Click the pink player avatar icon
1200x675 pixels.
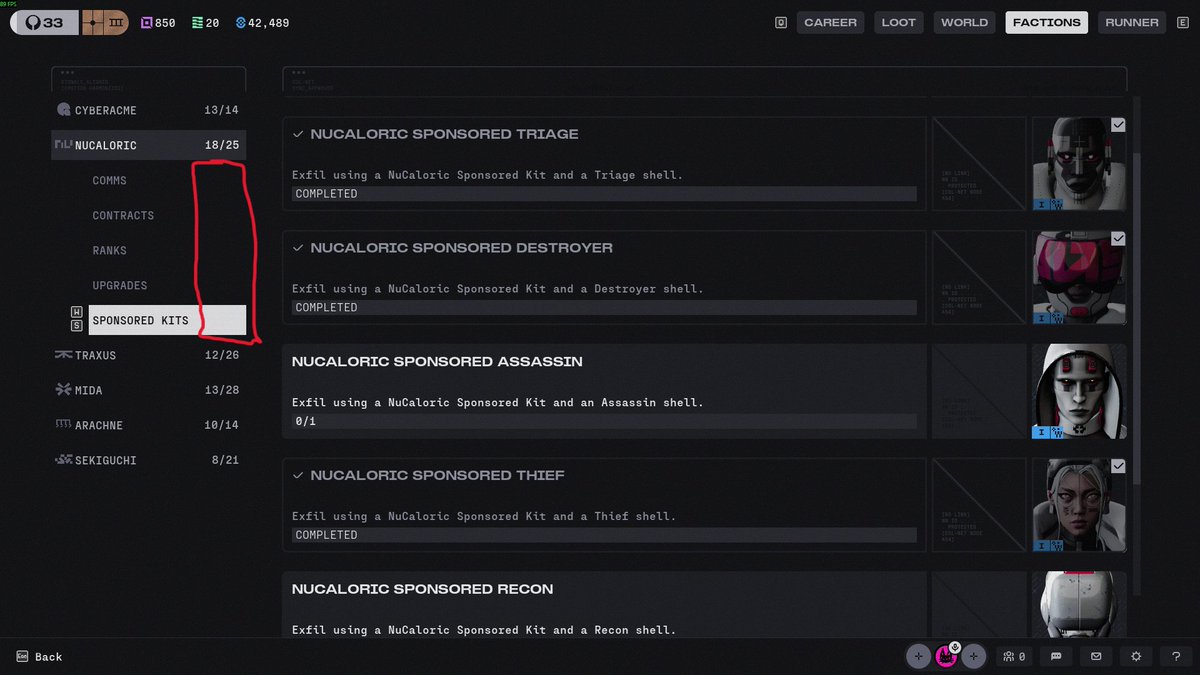click(x=946, y=656)
